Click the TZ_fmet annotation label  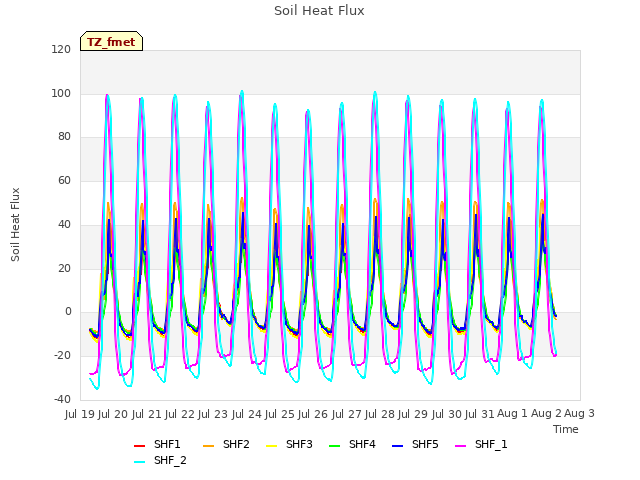(111, 42)
